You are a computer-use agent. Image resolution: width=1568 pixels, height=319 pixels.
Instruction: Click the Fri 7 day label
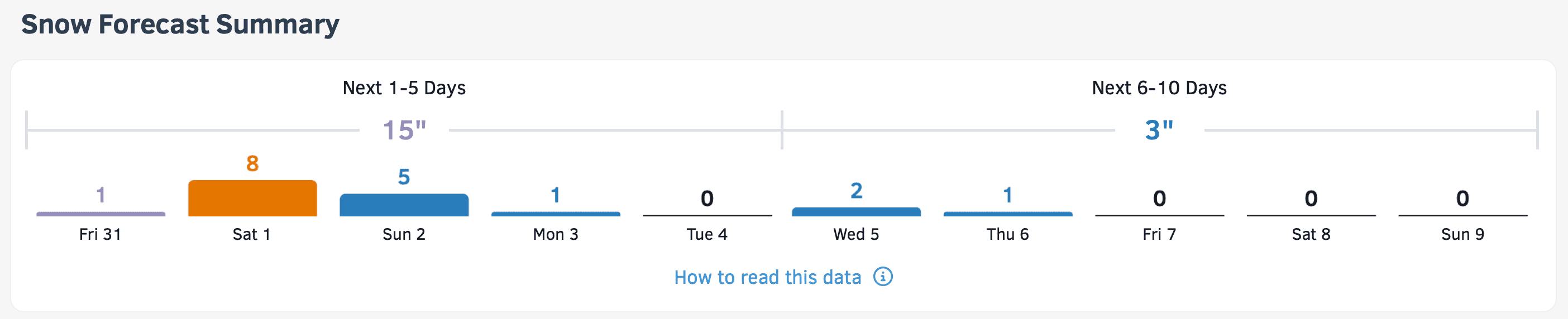[x=1159, y=235]
